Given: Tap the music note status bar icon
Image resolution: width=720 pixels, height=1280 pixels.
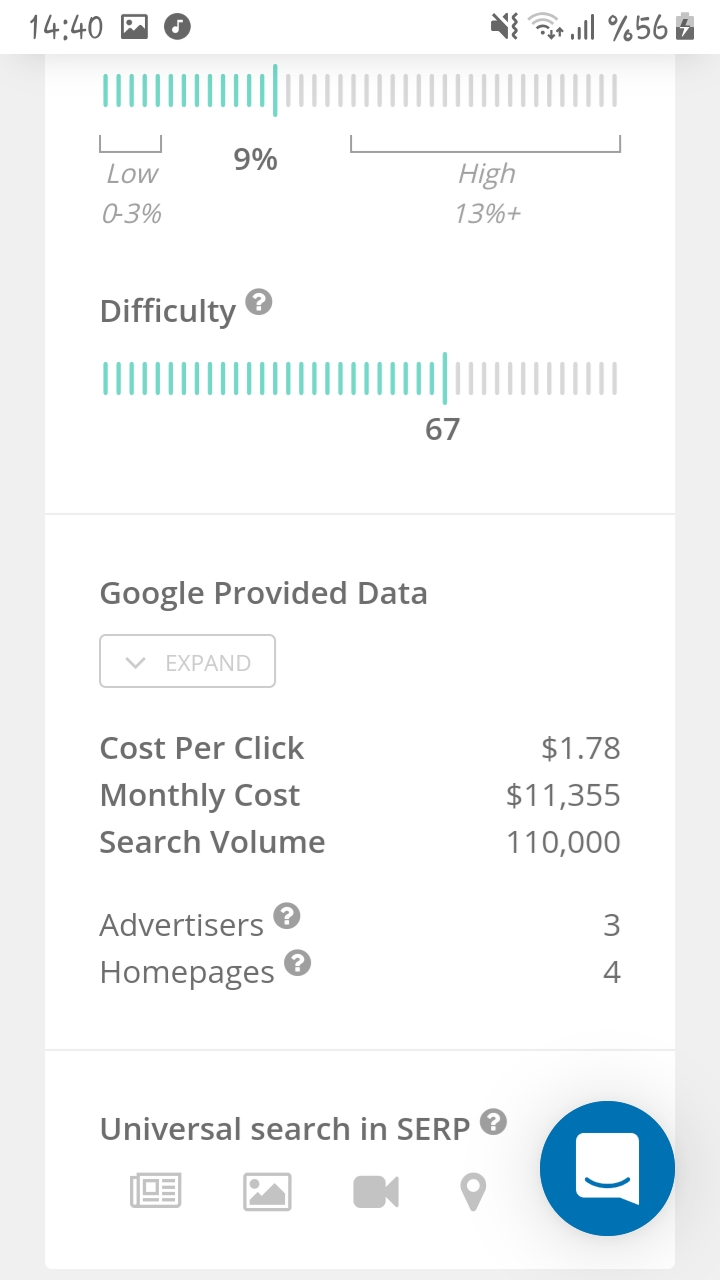Looking at the screenshot, I should click(x=177, y=27).
